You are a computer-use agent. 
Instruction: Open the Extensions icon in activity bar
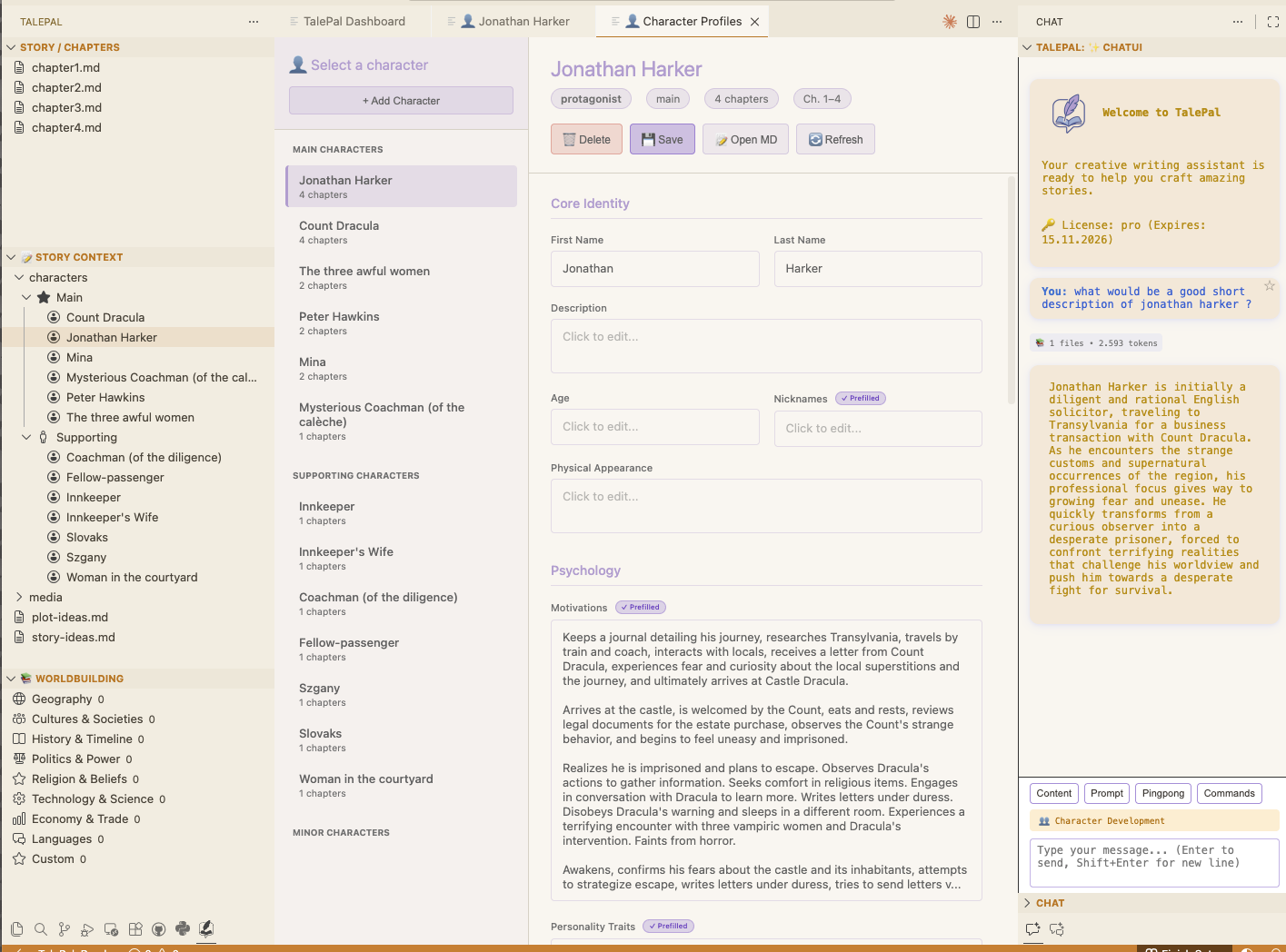tap(135, 928)
